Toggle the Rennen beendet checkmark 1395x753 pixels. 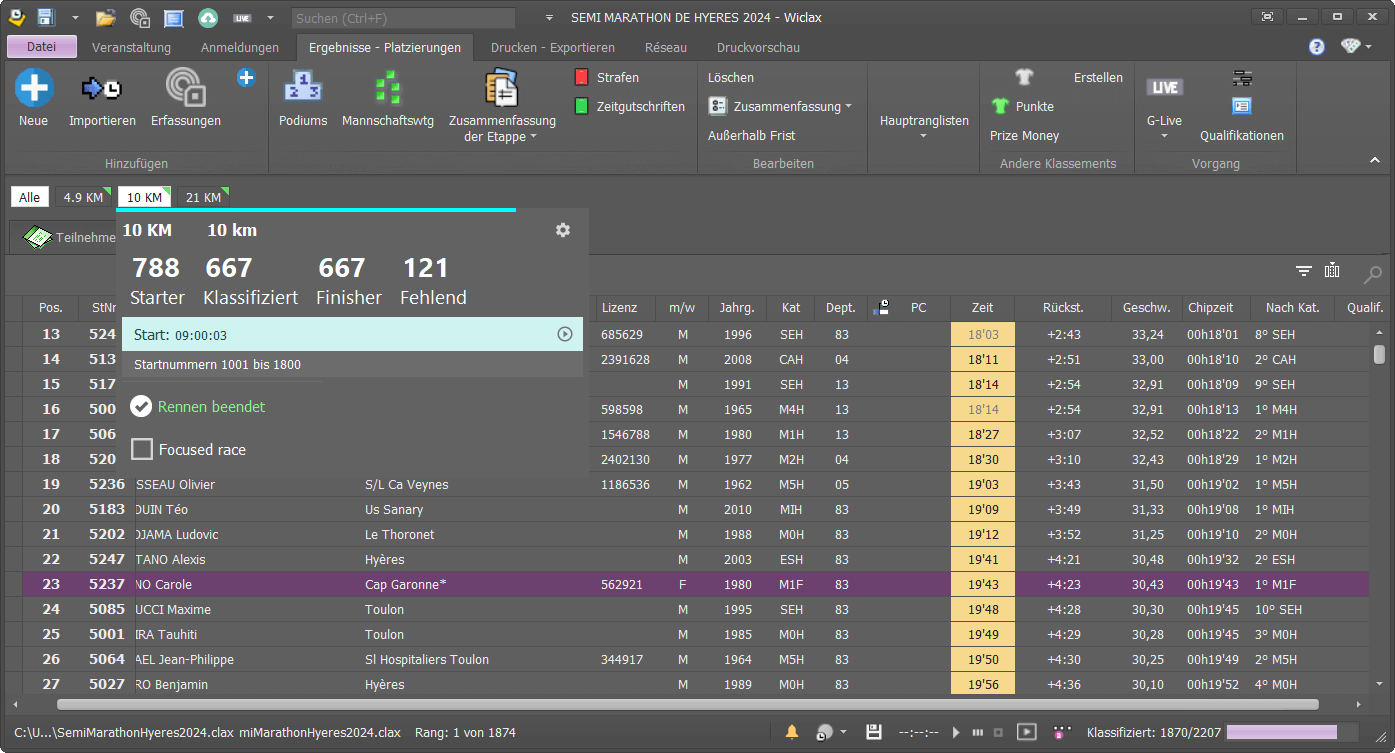coord(141,407)
